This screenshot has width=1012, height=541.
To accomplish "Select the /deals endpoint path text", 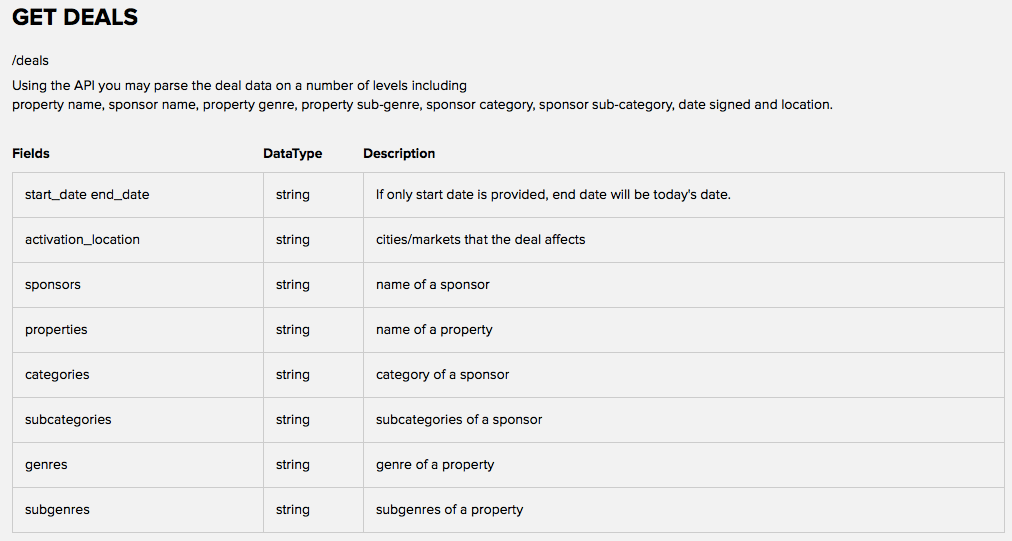I will [30, 61].
